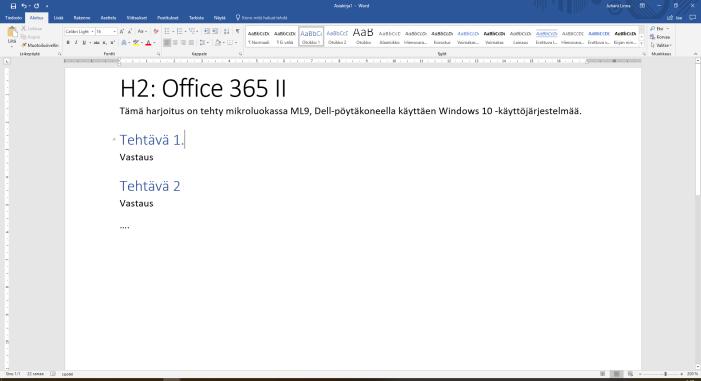This screenshot has width=701, height=381.
Task: Click the clear formatting eraser icon
Action: click(156, 31)
